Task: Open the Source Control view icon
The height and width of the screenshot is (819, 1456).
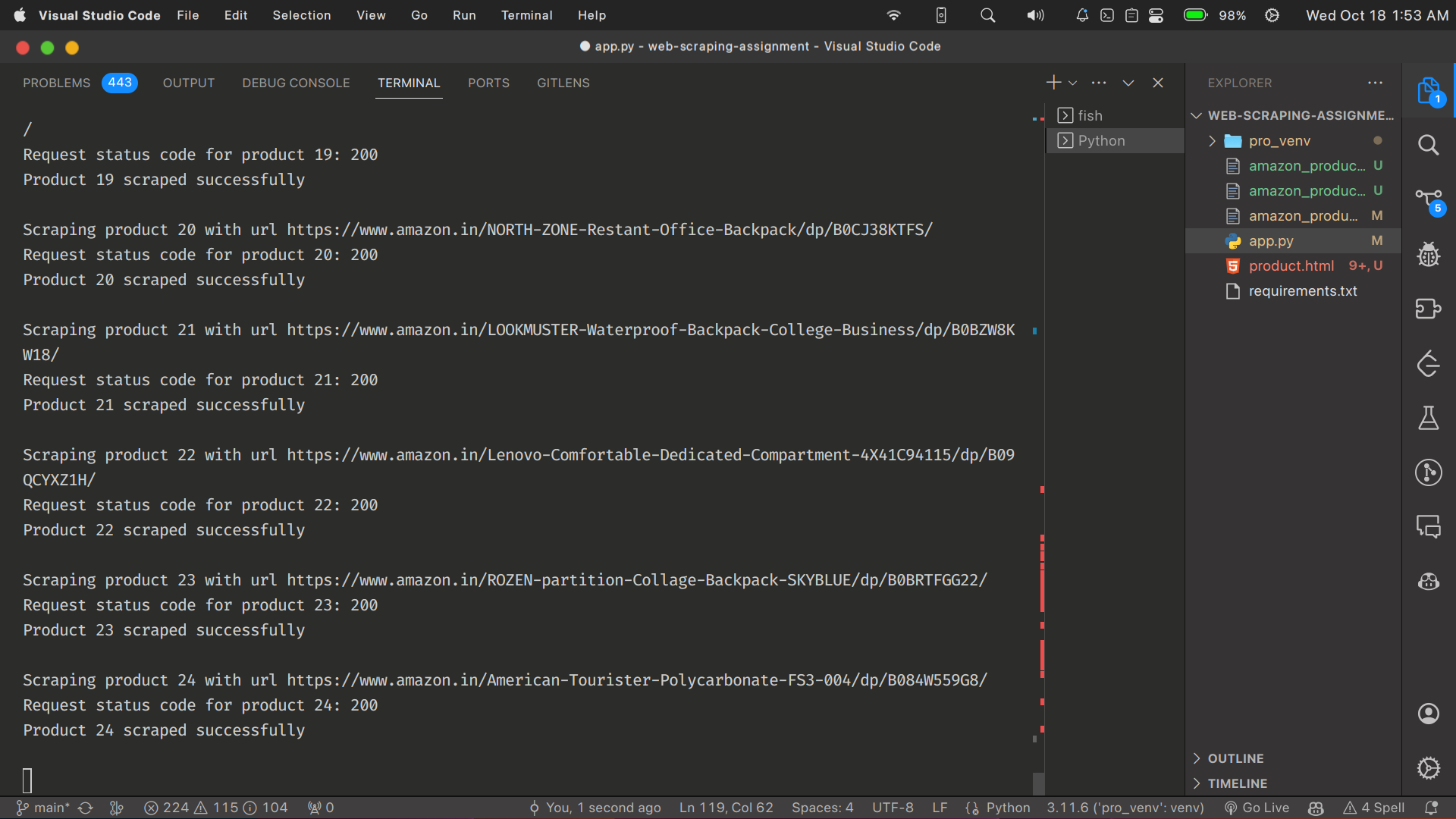Action: tap(1428, 200)
